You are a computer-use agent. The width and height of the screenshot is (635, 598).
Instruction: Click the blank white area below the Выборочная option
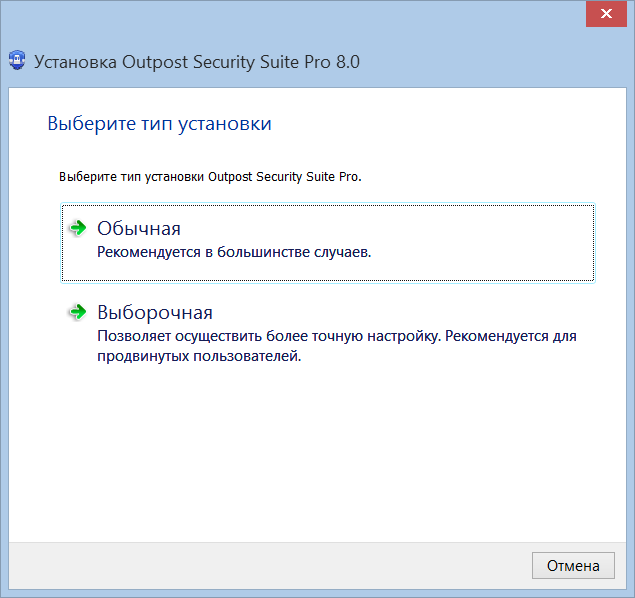320,450
